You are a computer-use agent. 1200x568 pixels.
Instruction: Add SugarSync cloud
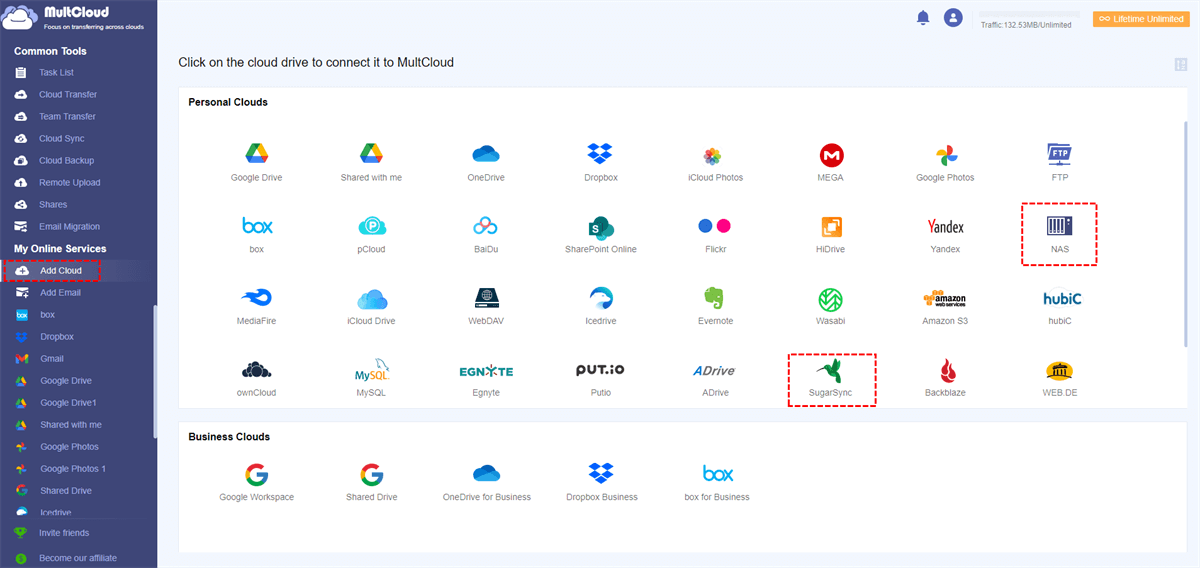pyautogui.click(x=831, y=370)
